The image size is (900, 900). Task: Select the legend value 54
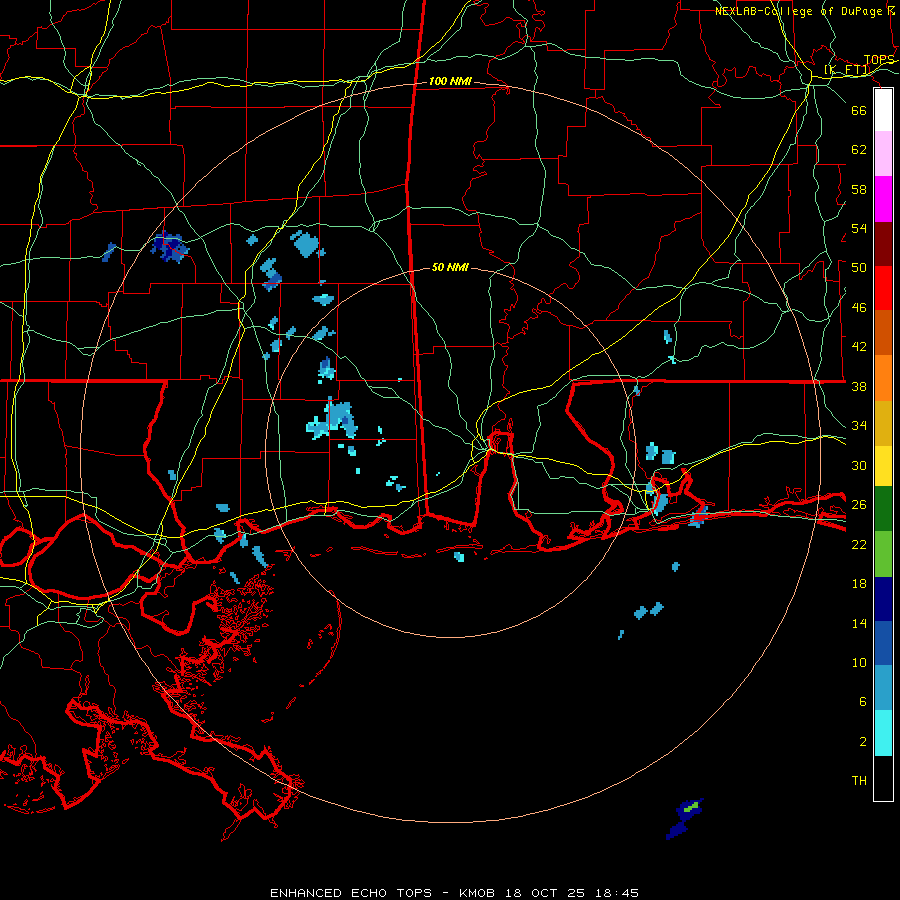coord(859,228)
